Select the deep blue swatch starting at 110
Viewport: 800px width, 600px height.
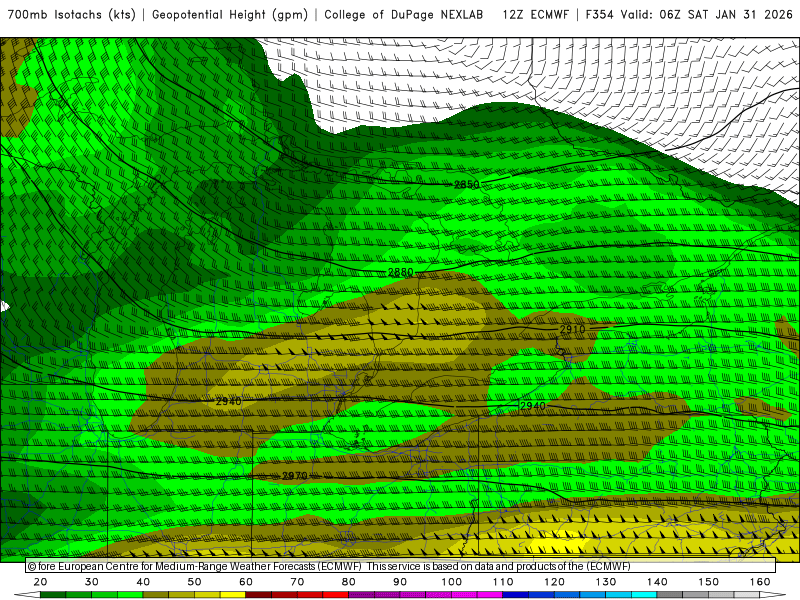click(x=515, y=595)
